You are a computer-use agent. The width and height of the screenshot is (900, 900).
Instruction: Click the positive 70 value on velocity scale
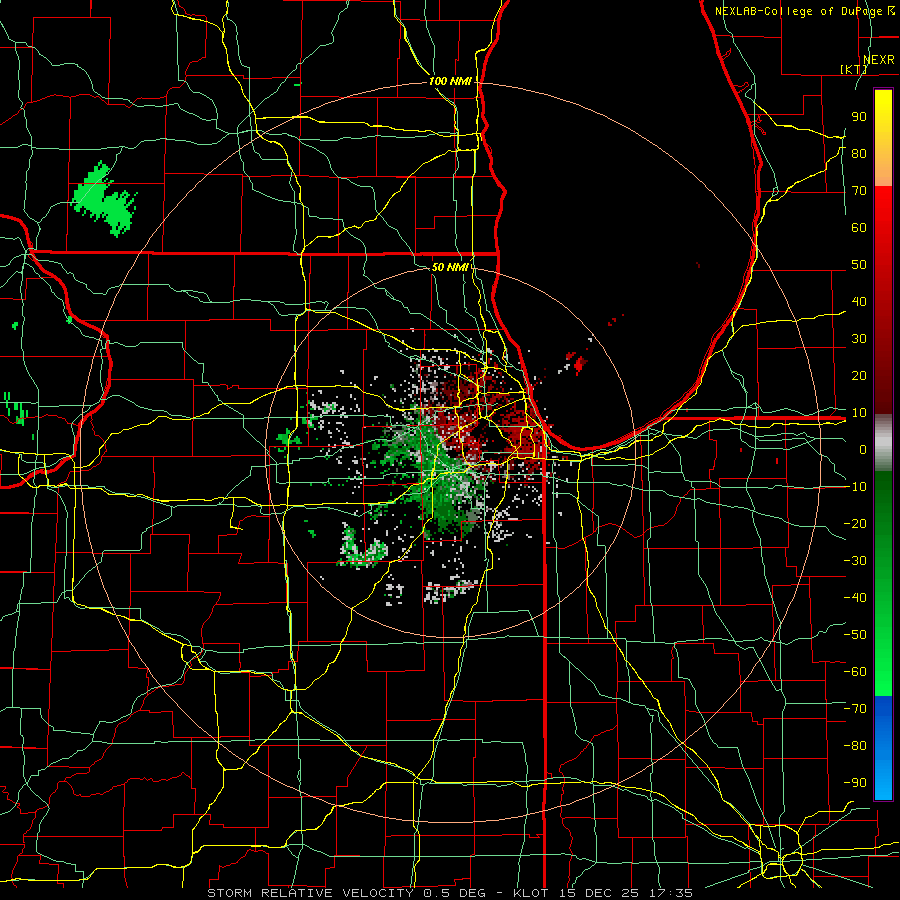859,191
